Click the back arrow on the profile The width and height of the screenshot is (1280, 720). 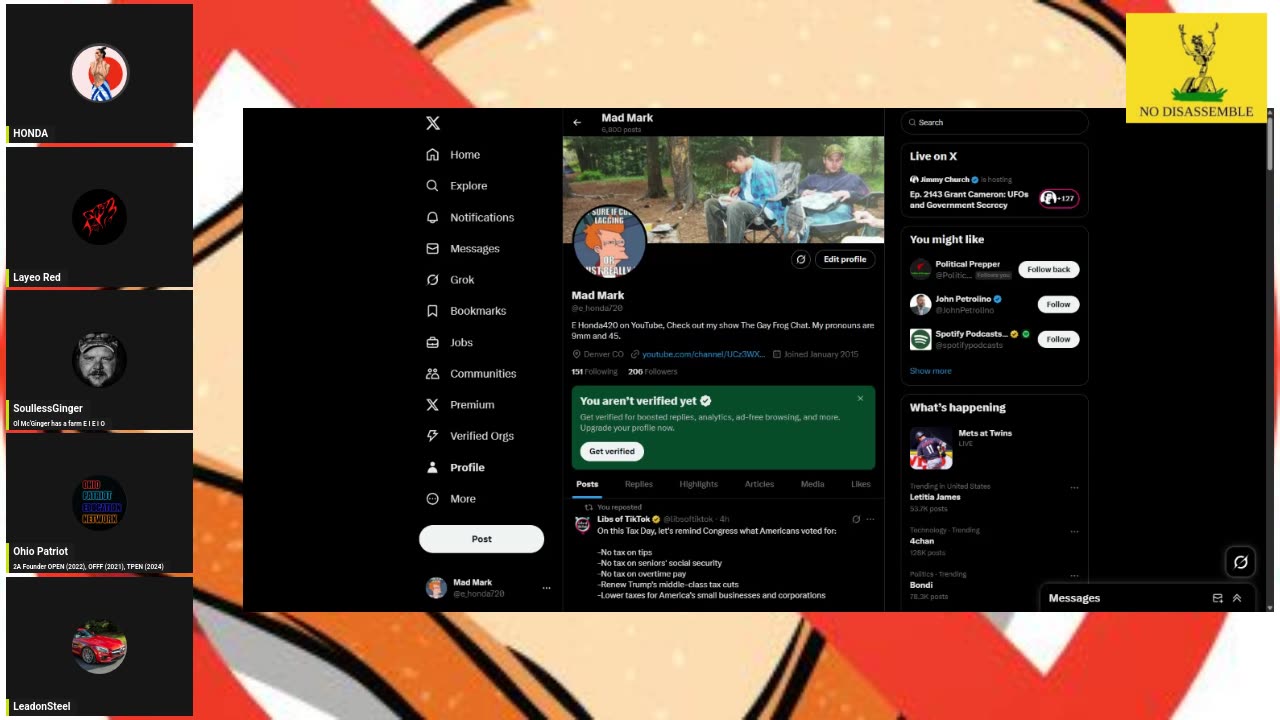click(577, 123)
